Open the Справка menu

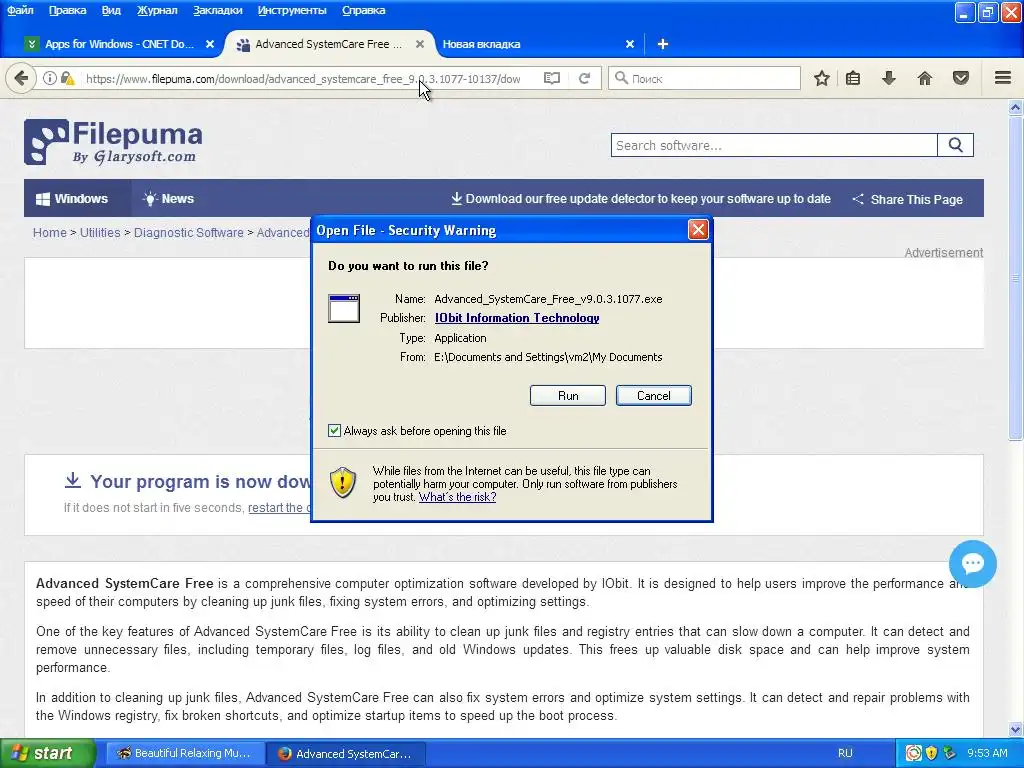click(x=364, y=10)
